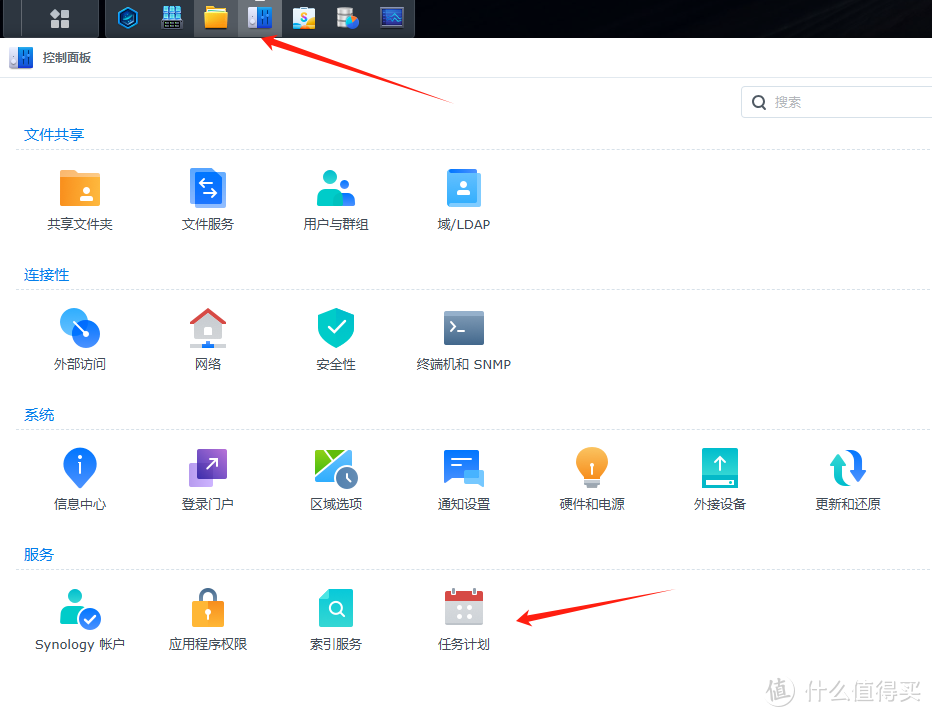Open the 网络 network settings
This screenshot has height=717, width=932.
(207, 337)
